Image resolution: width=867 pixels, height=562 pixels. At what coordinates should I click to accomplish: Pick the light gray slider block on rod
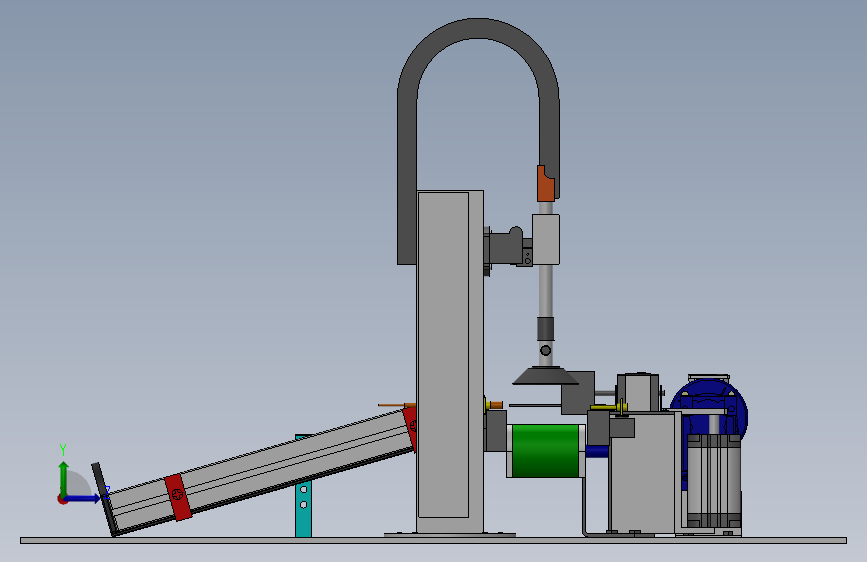click(x=546, y=239)
